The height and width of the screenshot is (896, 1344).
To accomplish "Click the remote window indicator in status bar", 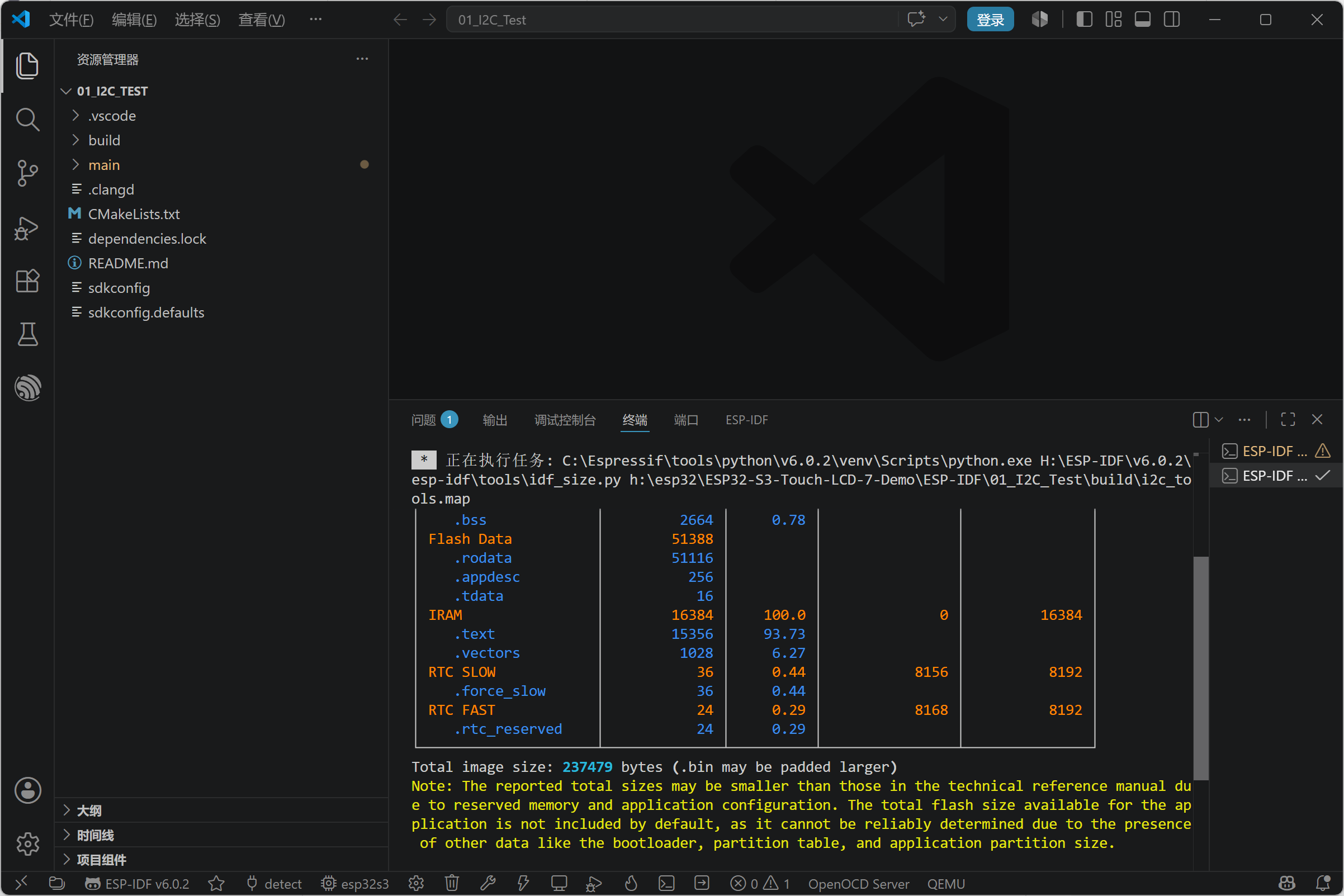I will (x=21, y=884).
